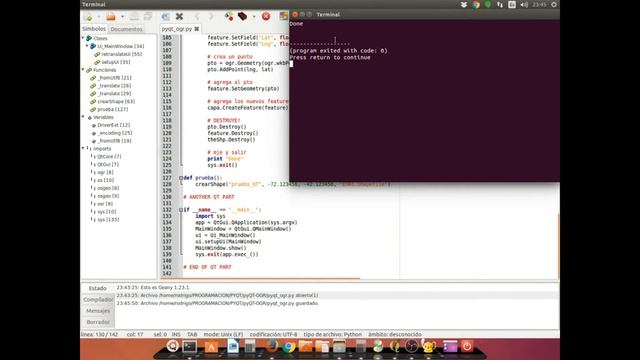Open the Estado message tab
Screen dimensions: 640x360
(98, 288)
